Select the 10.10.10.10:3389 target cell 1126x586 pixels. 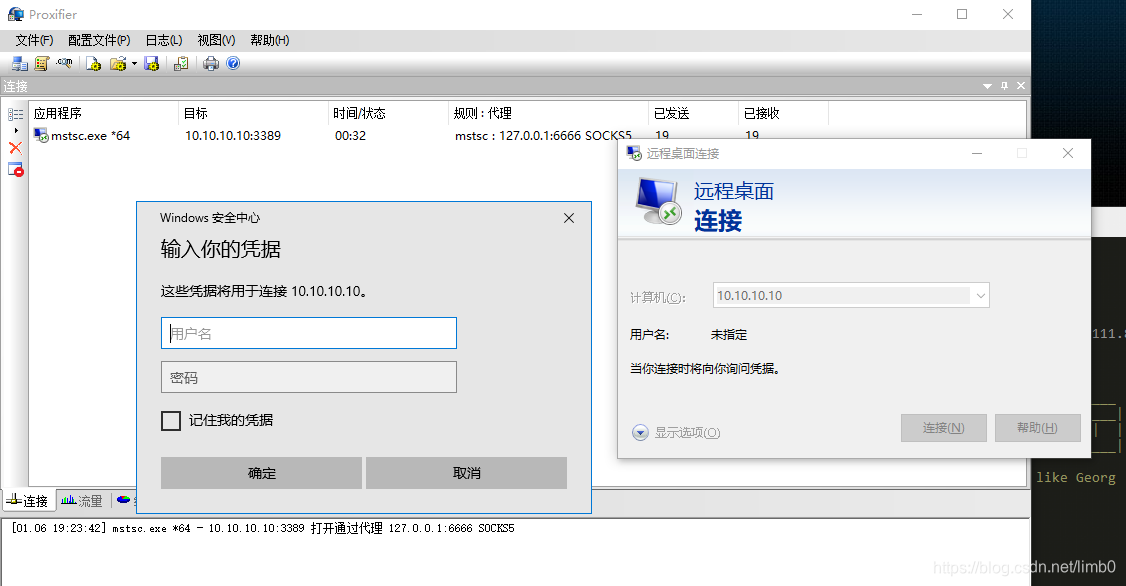tap(233, 136)
